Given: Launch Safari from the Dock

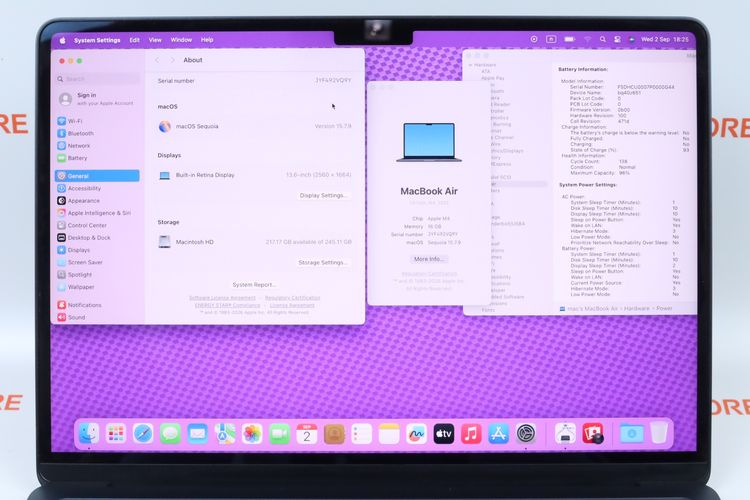Looking at the screenshot, I should coord(143,433).
